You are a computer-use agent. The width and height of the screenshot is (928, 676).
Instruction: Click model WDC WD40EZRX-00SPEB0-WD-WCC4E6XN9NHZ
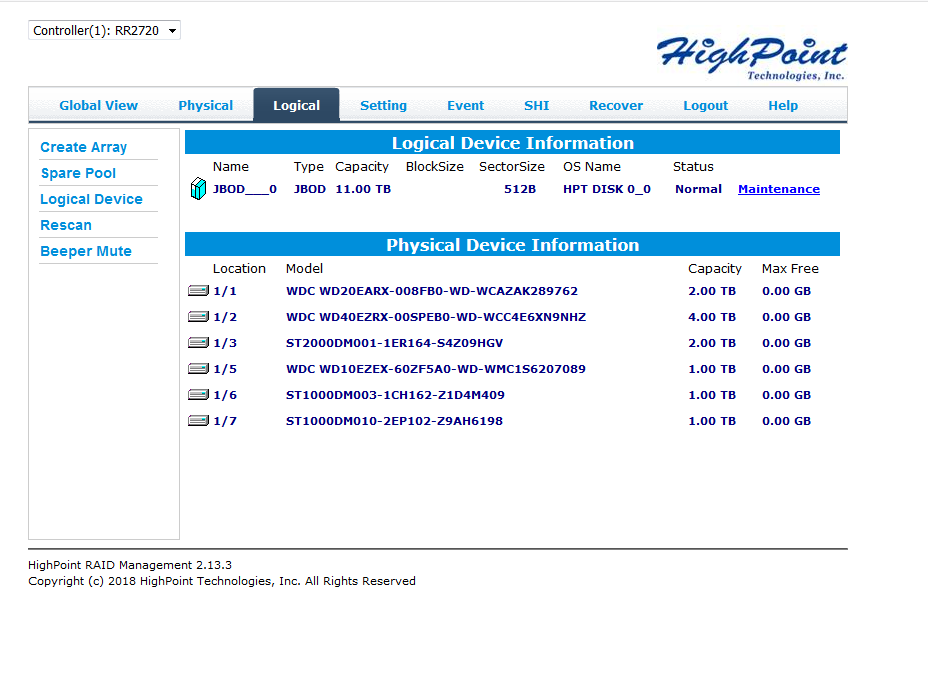pos(436,317)
